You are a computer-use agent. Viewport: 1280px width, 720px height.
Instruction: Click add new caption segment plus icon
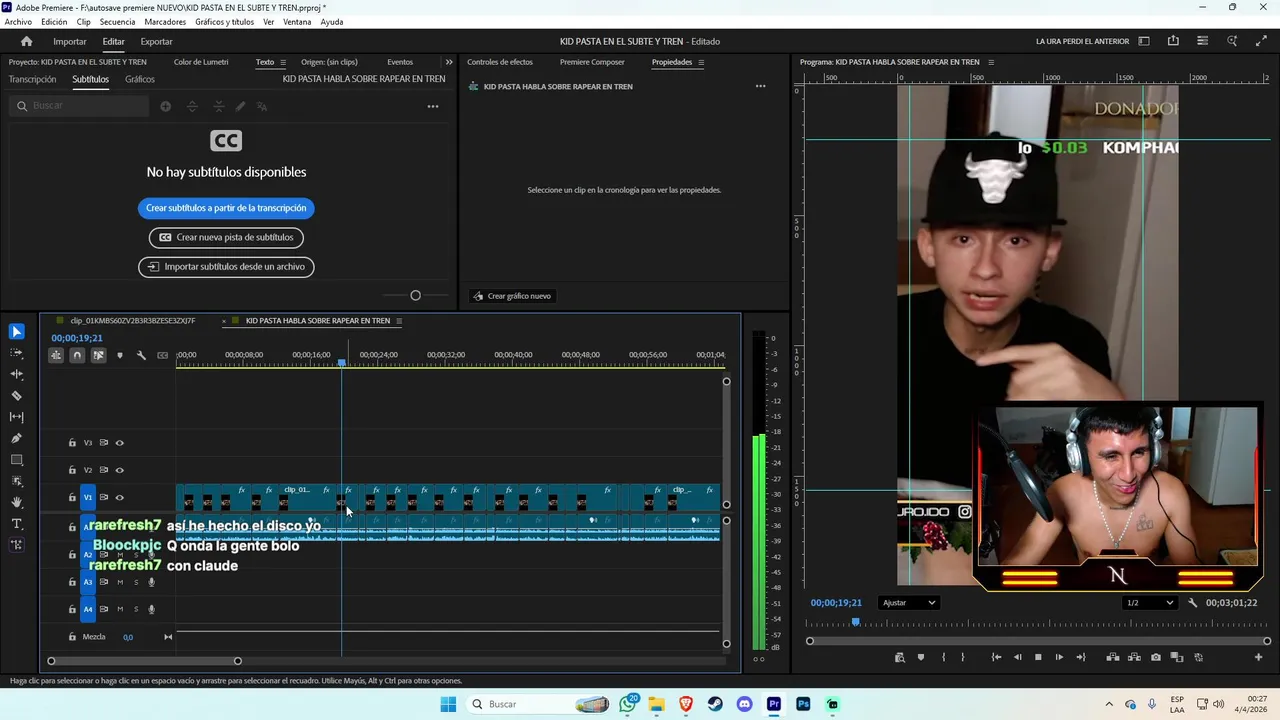point(166,106)
